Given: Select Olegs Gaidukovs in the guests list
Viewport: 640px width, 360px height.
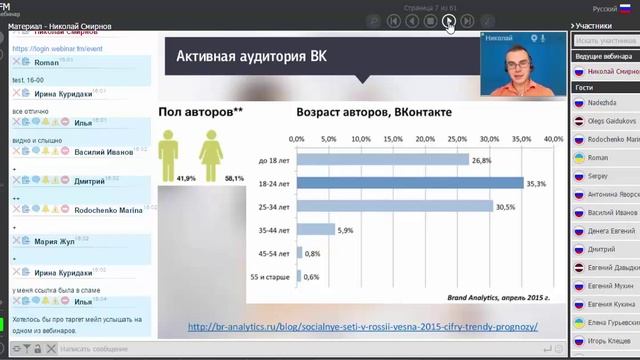Looking at the screenshot, I should (606, 121).
